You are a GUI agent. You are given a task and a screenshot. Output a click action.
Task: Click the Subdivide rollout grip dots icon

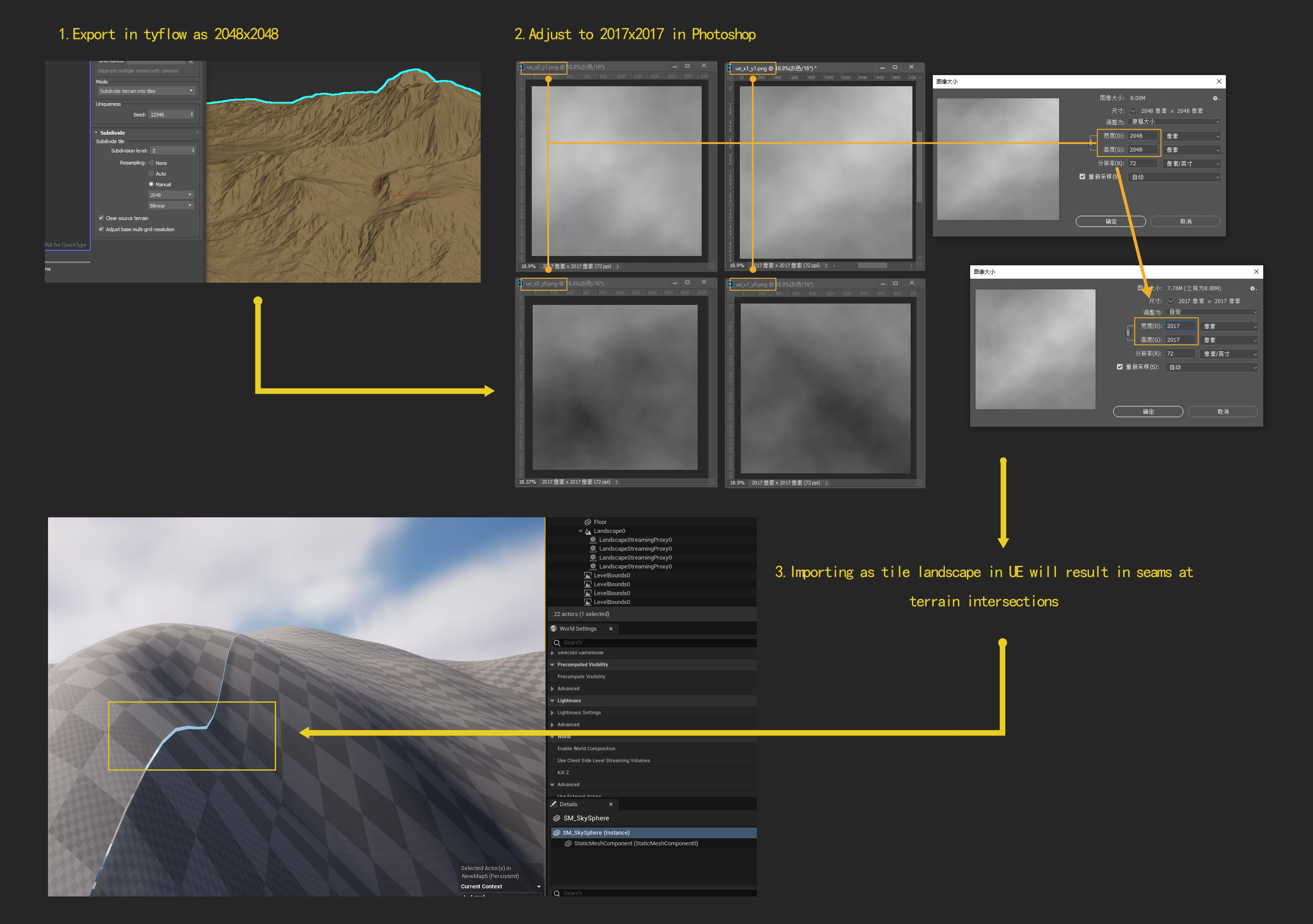click(x=198, y=132)
